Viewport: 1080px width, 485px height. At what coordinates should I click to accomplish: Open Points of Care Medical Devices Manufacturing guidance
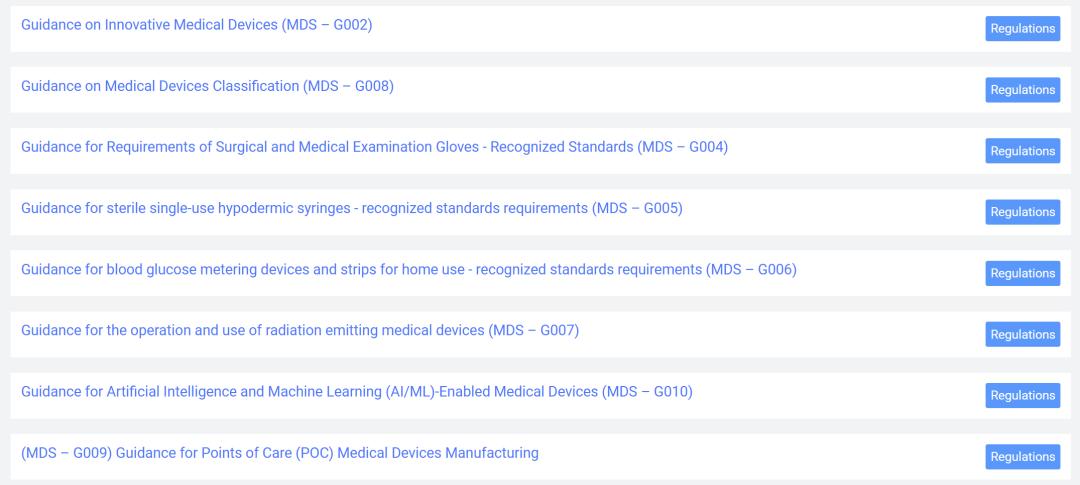point(280,453)
